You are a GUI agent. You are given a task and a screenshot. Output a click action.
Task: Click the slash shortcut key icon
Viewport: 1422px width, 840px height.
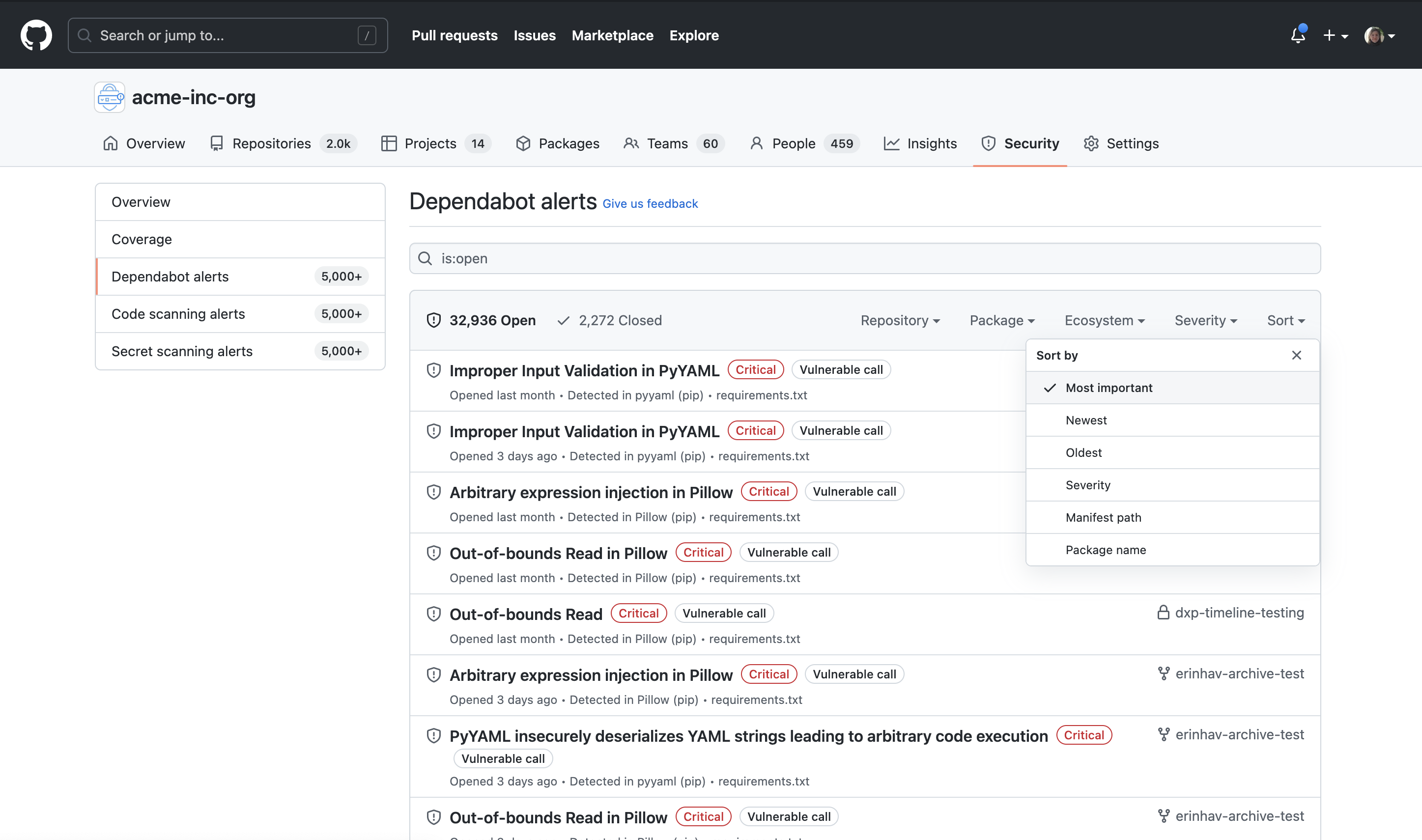click(x=367, y=36)
